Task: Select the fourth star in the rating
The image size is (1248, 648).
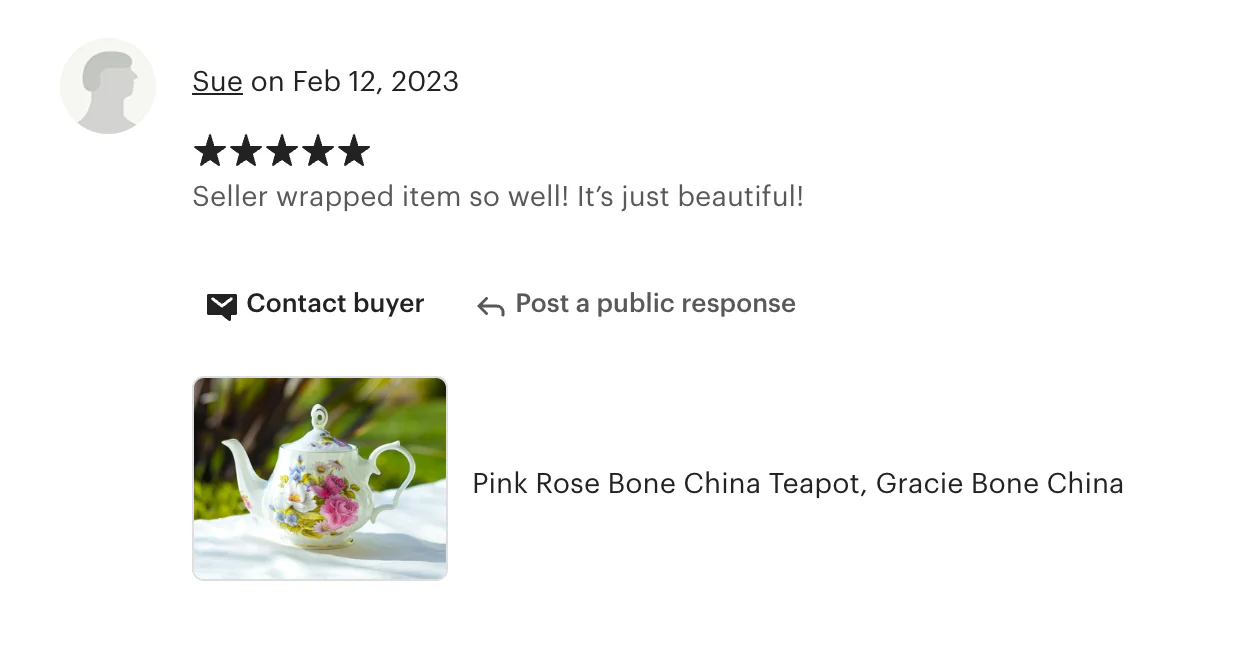Action: pos(318,151)
